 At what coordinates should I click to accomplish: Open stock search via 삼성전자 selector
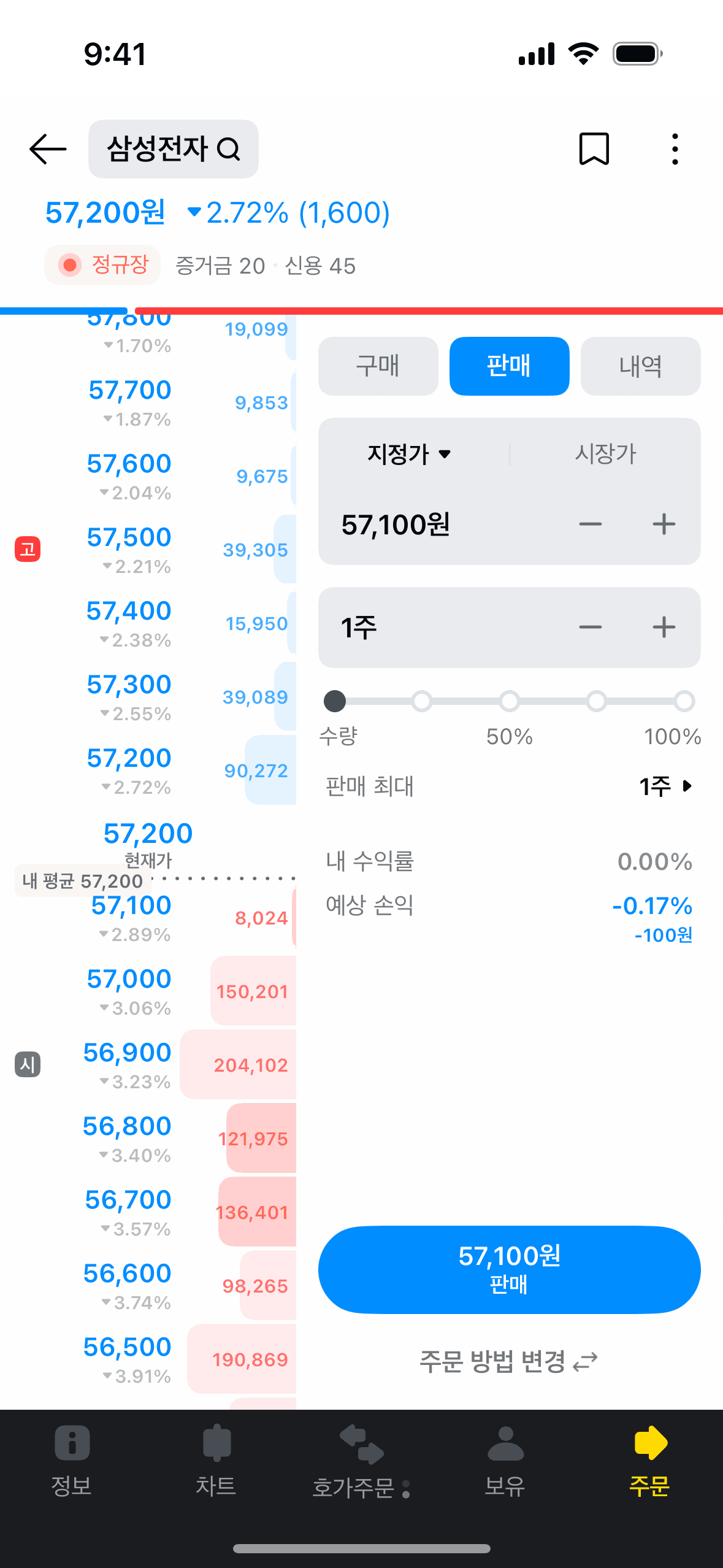(173, 149)
